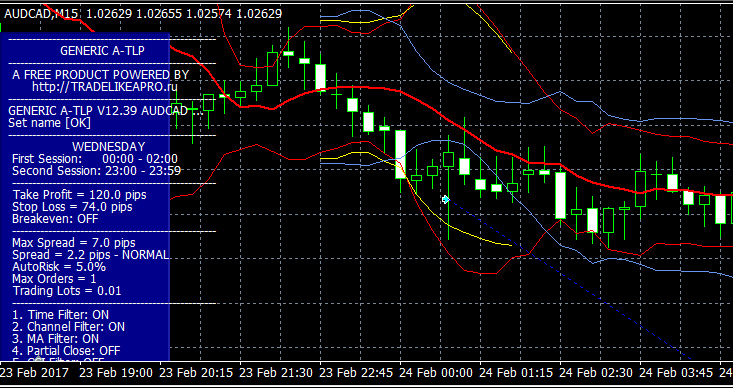Screen dimensions: 733x388
Task: Click the GENERIC A-TLP panel heading
Action: tap(102, 51)
